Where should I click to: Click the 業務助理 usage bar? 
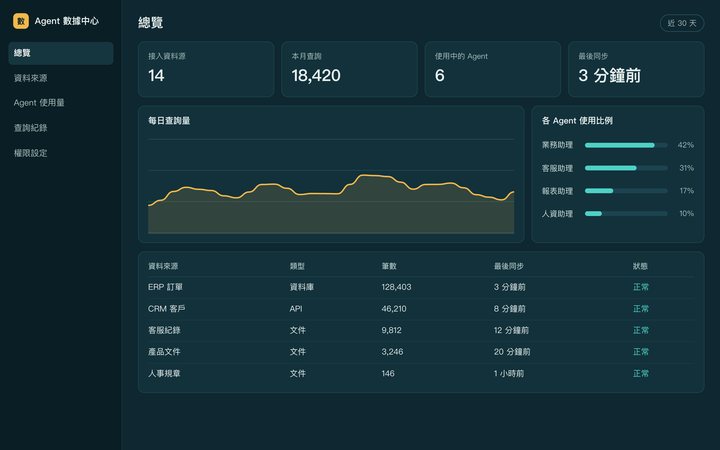click(626, 145)
